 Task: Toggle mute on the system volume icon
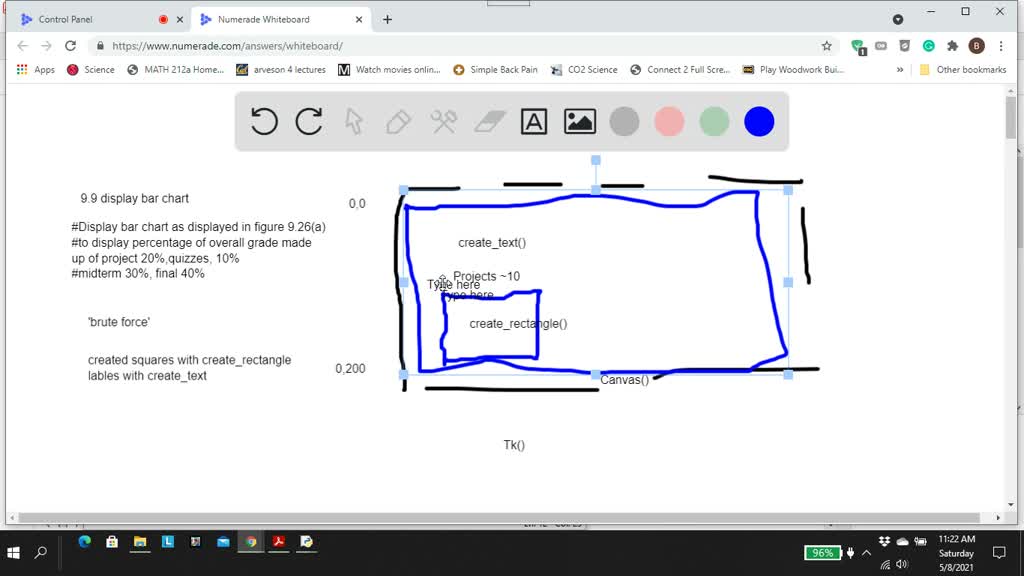pyautogui.click(x=903, y=564)
